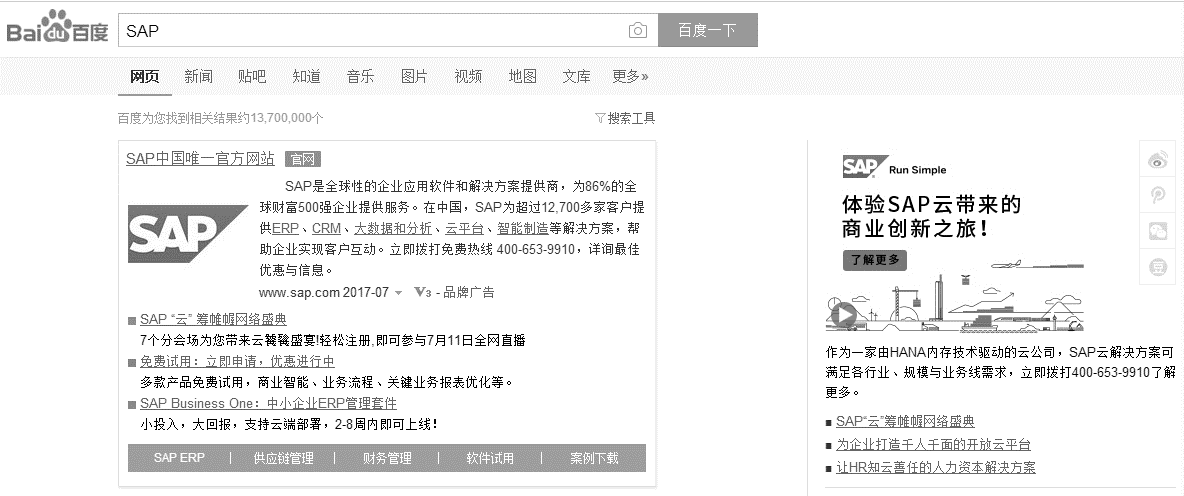This screenshot has height=496, width=1184.
Task: Switch to the 图片 tab
Action: coord(414,76)
